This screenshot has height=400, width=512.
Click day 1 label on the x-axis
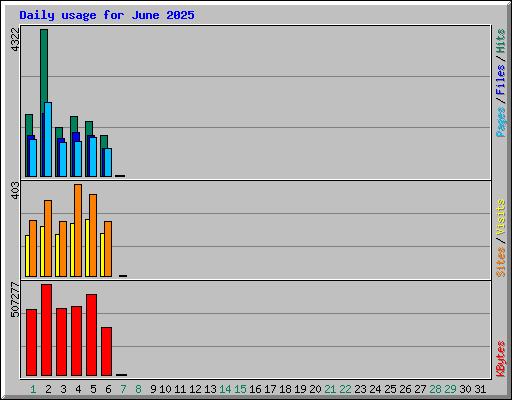coord(33,389)
